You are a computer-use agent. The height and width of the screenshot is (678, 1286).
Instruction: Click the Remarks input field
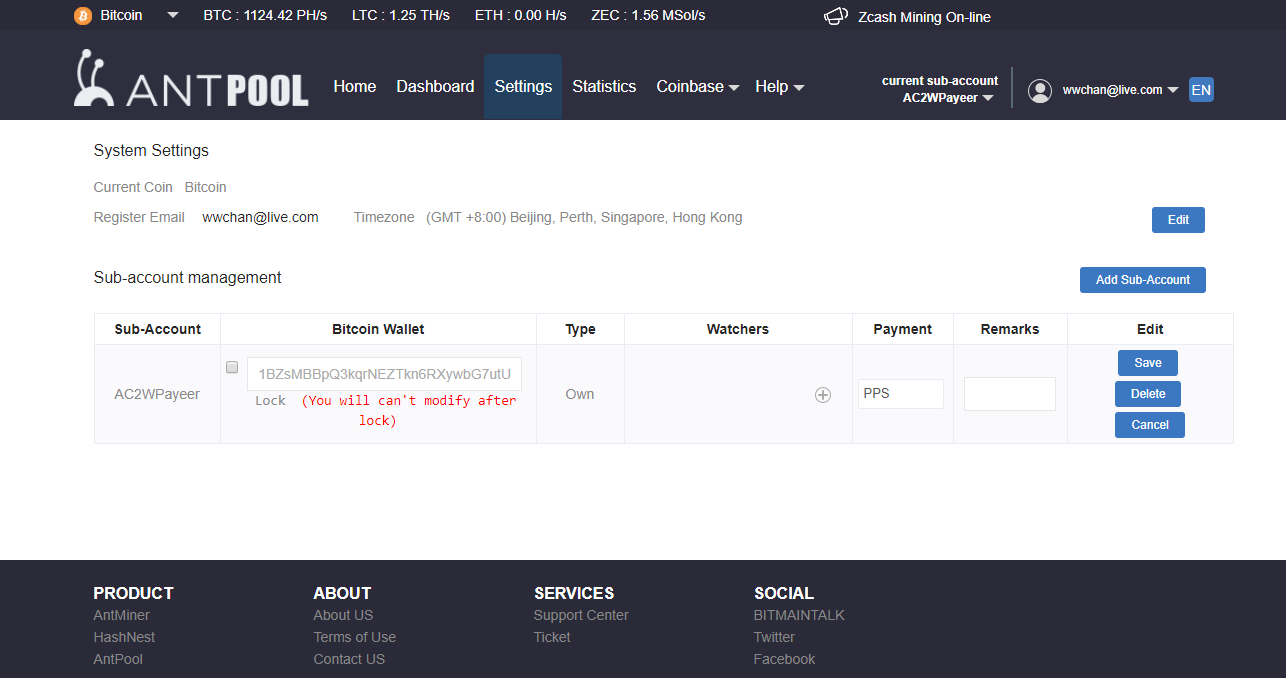pos(1010,394)
